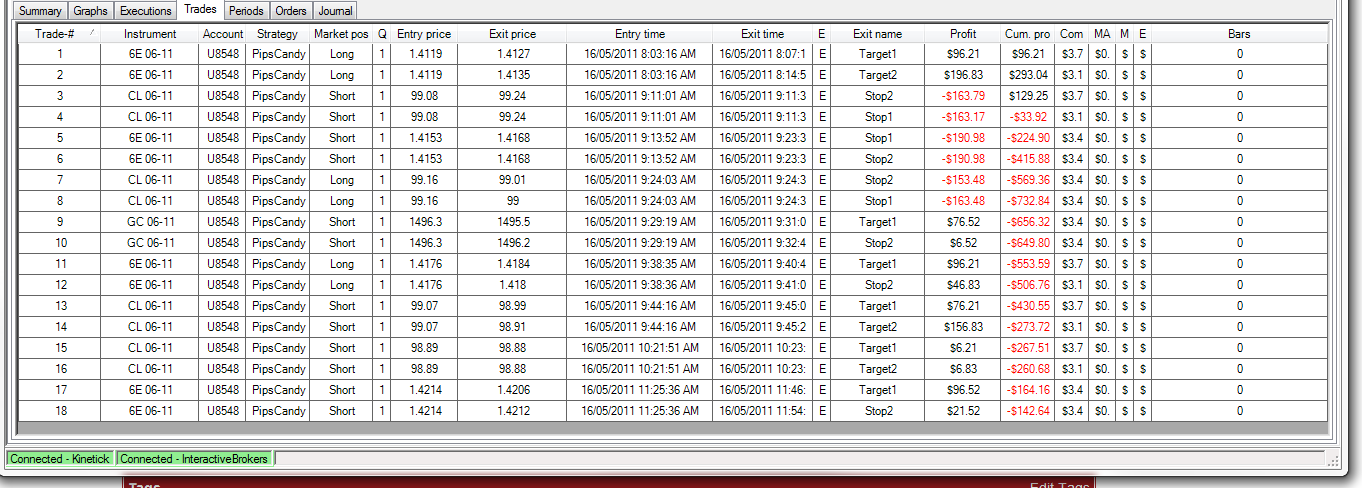Image resolution: width=1362 pixels, height=488 pixels.
Task: Switch to the Journal tab
Action: 334,11
